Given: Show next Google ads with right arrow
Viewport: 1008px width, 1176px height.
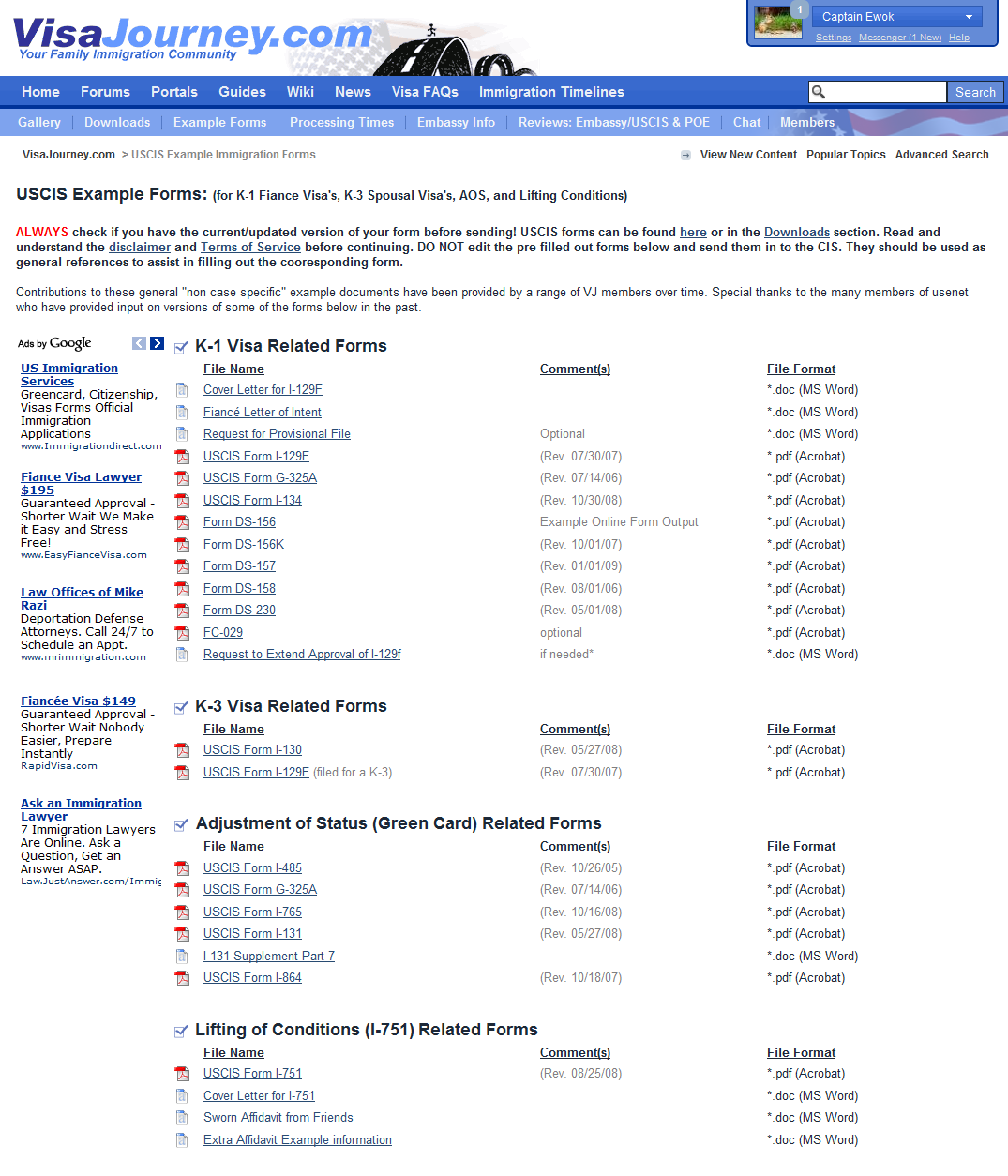Looking at the screenshot, I should (157, 343).
